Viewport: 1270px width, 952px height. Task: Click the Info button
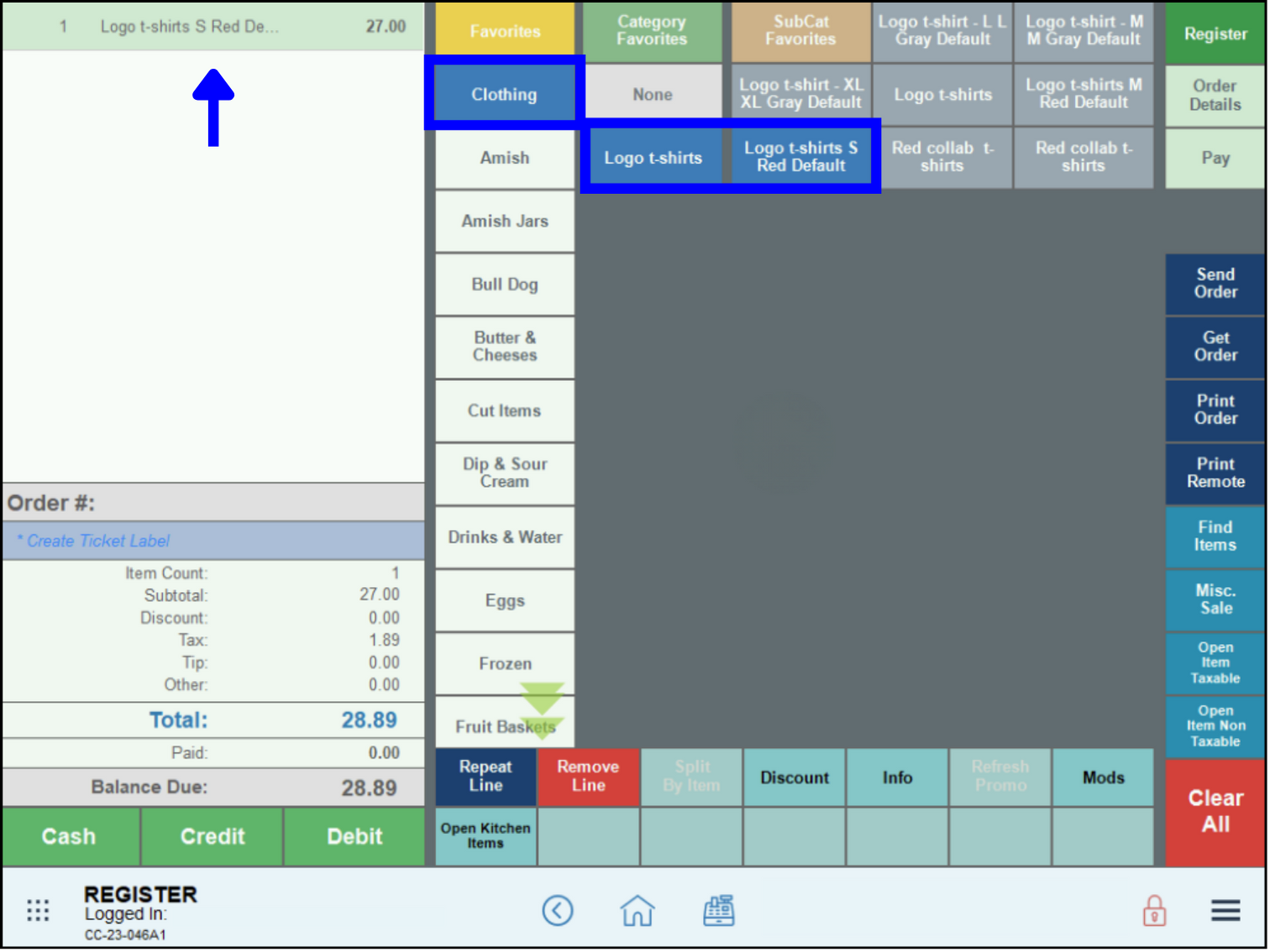click(897, 777)
